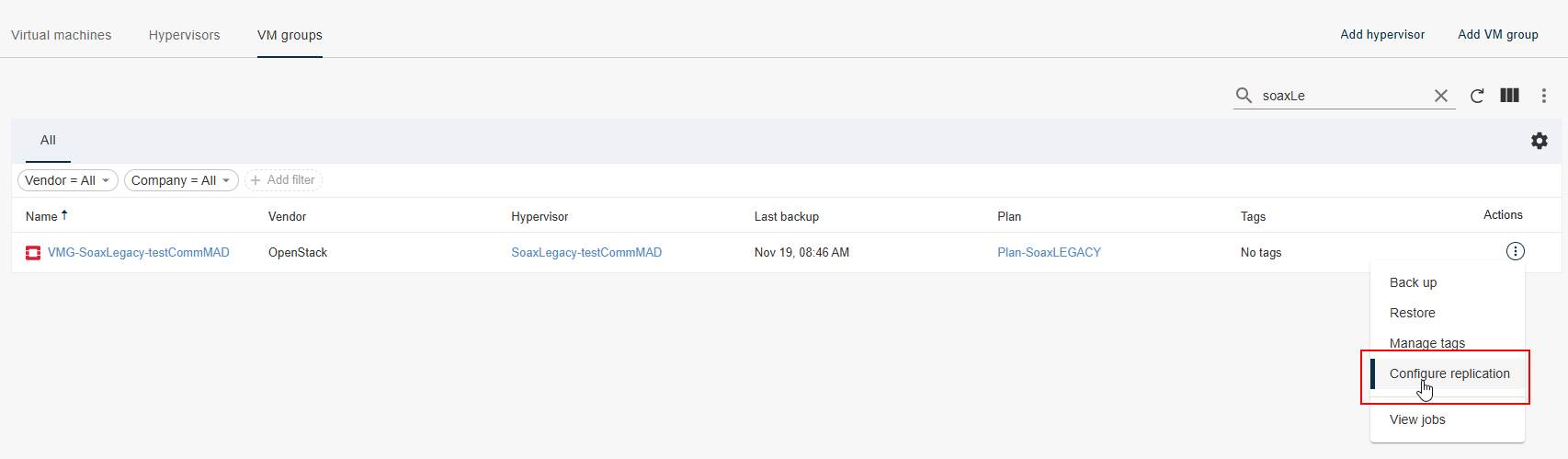This screenshot has height=459, width=1568.
Task: Open table settings gear icon
Action: click(x=1539, y=141)
